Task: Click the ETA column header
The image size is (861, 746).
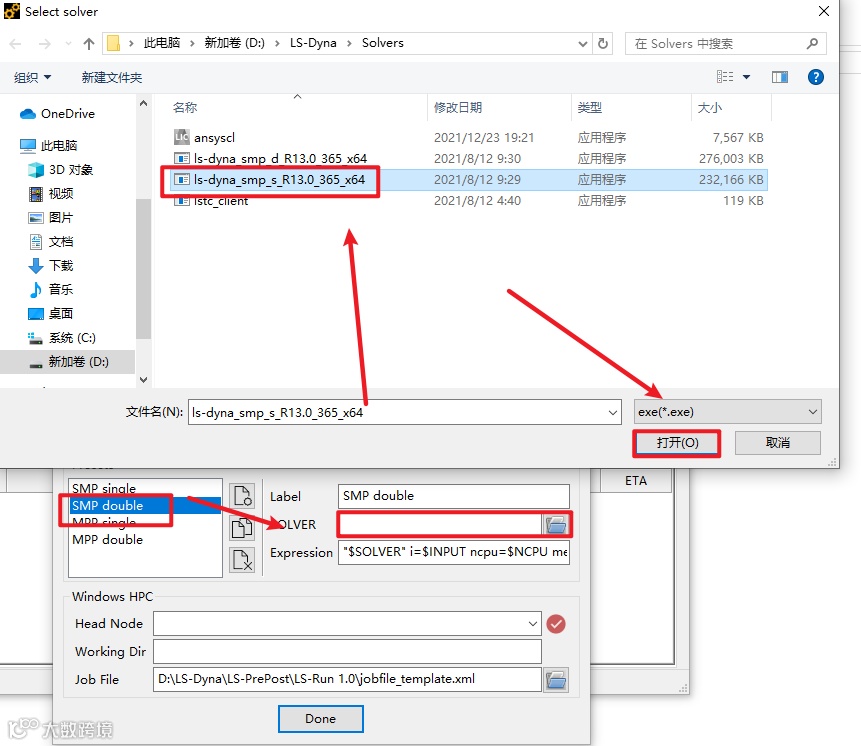Action: (636, 481)
